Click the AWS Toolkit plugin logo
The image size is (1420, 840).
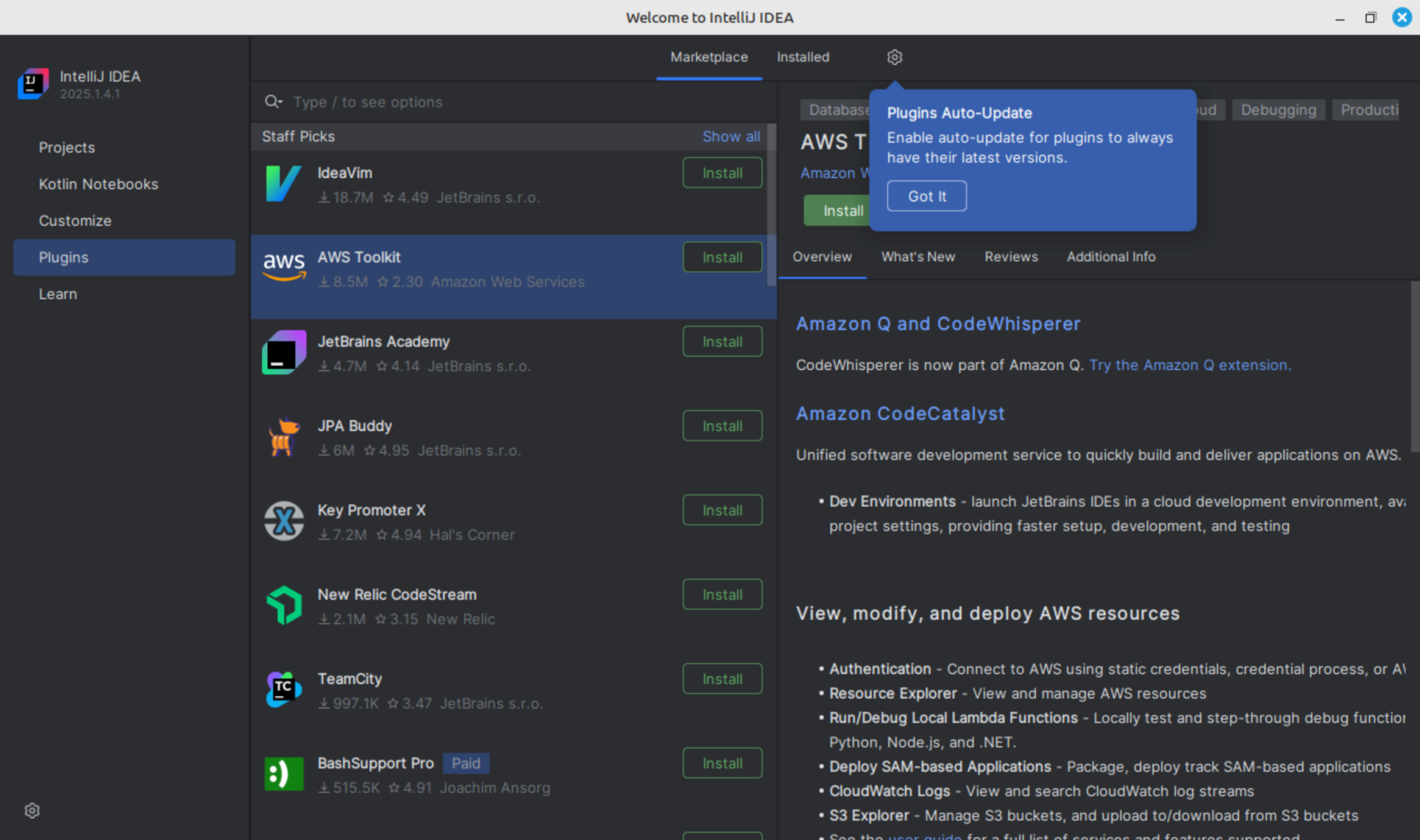(x=283, y=268)
